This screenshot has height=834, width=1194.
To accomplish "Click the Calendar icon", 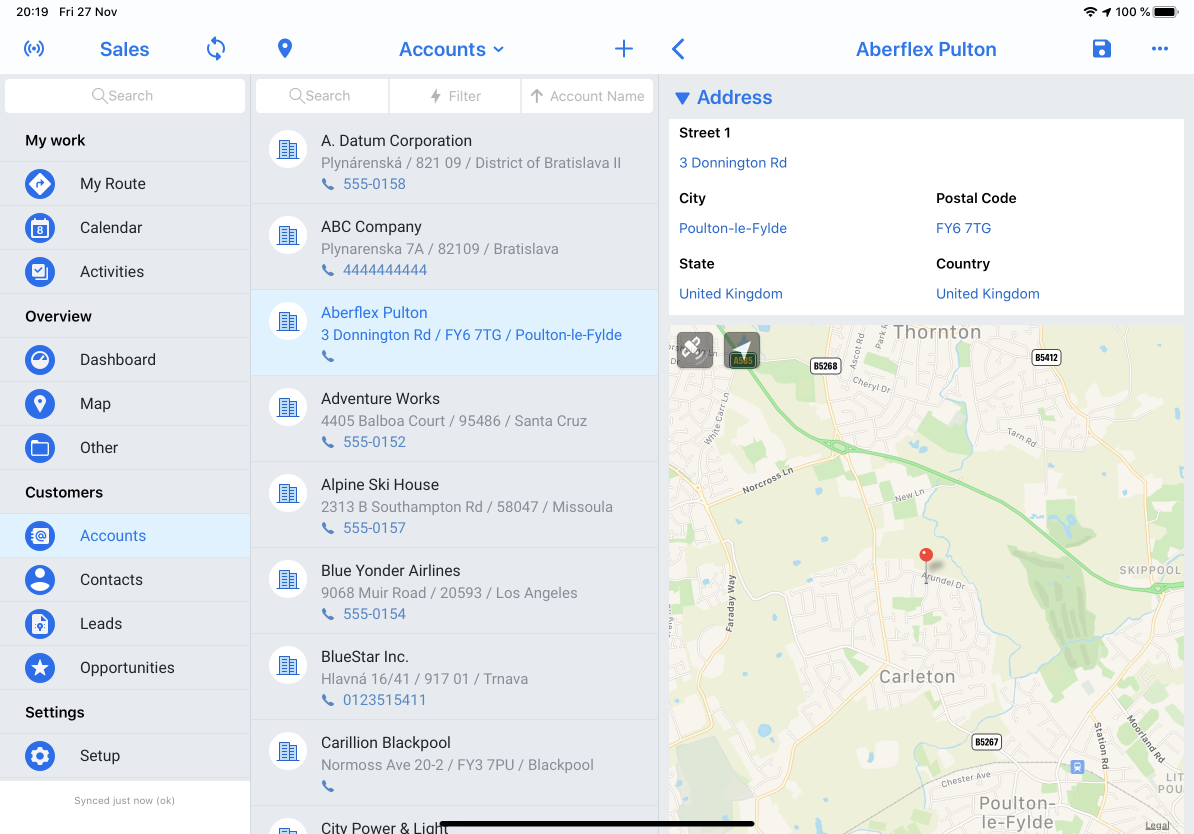I will tap(40, 228).
